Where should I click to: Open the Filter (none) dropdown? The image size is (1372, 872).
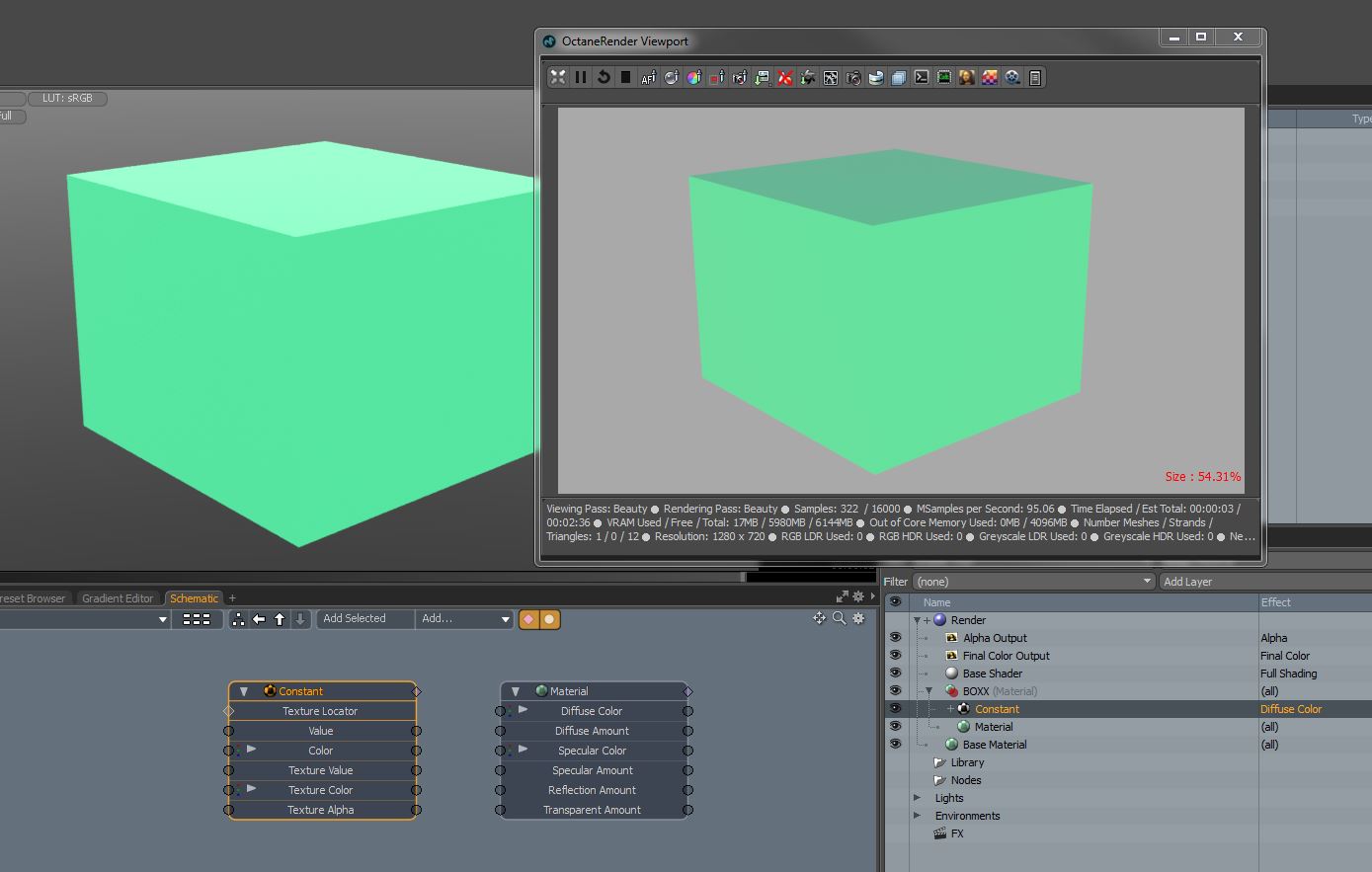click(x=1033, y=582)
